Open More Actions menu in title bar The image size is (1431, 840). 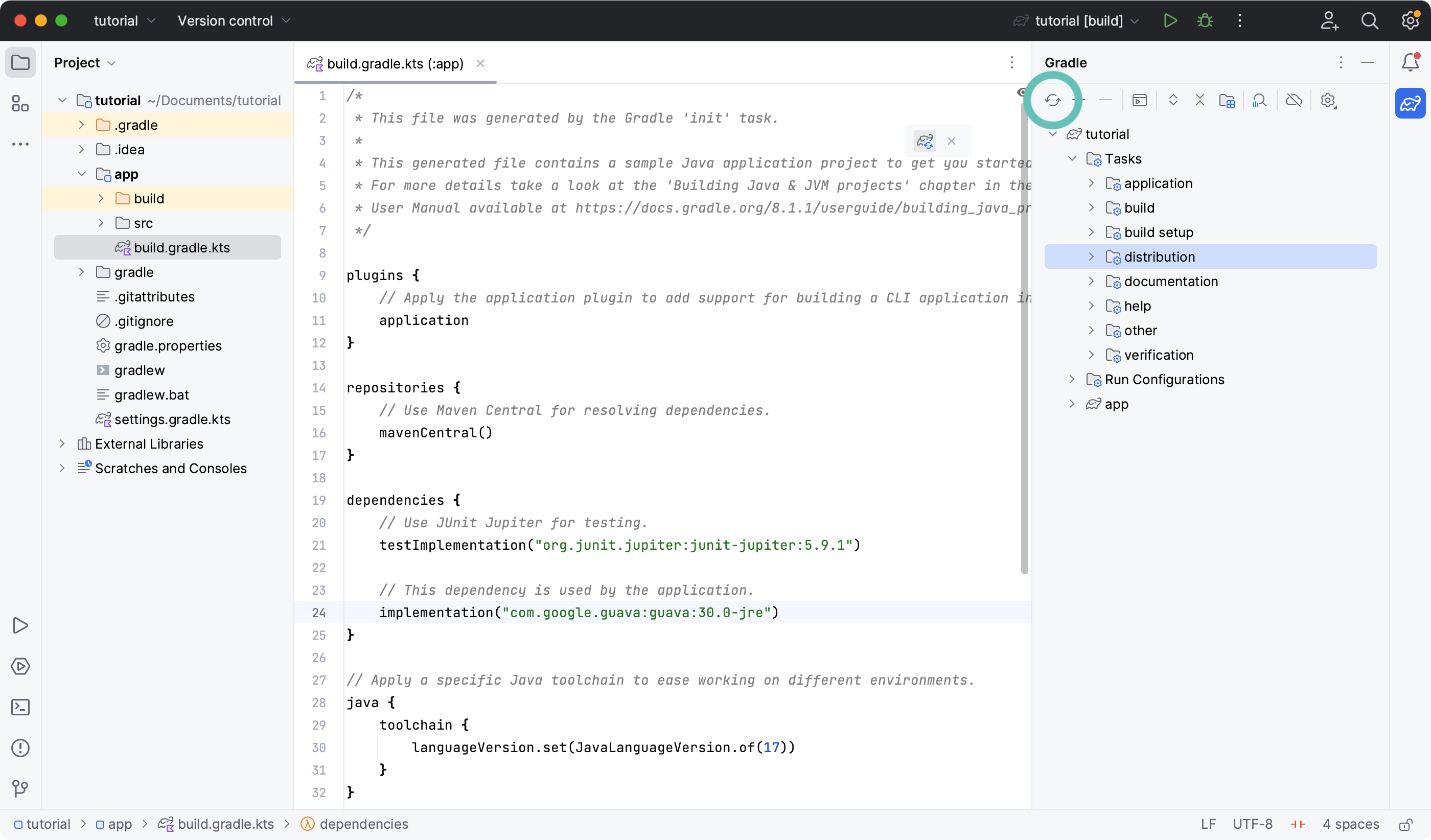(x=1240, y=21)
